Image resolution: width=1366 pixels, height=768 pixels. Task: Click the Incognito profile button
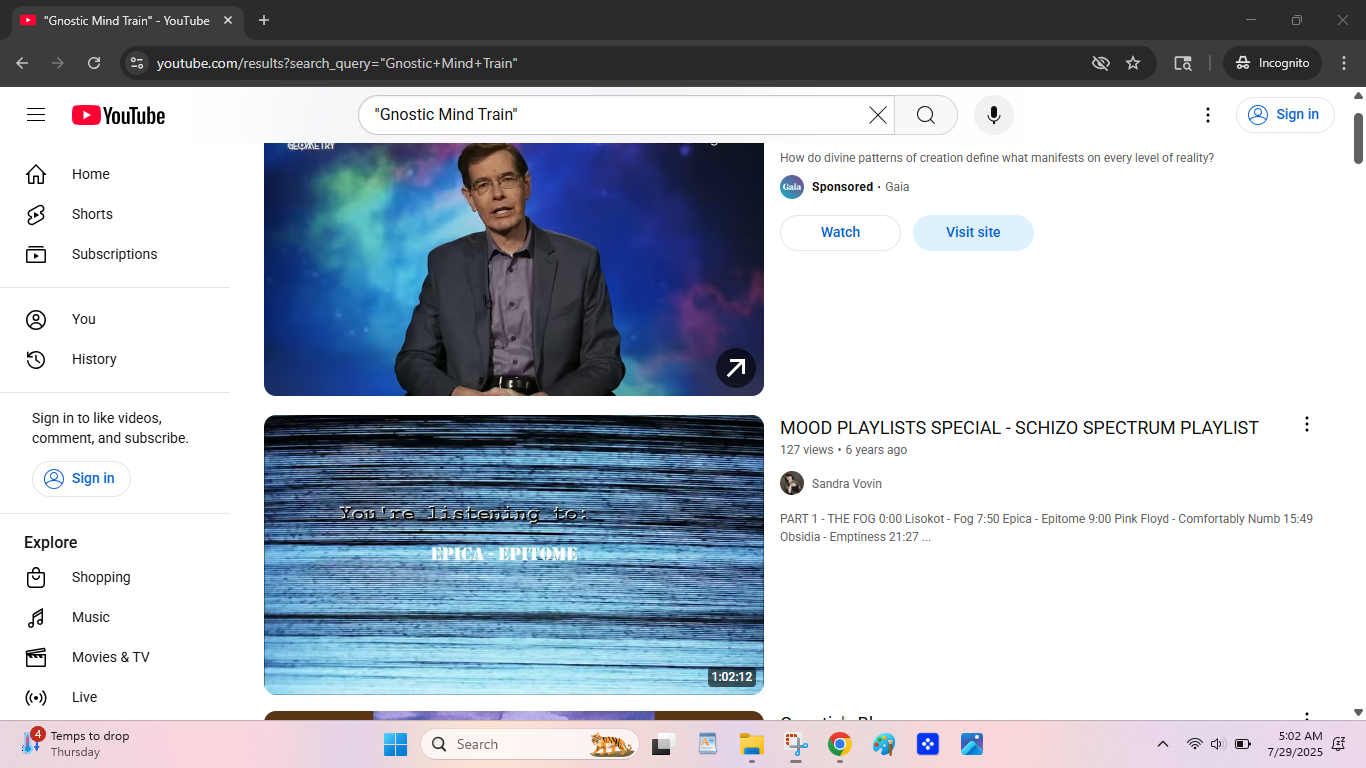[1273, 63]
